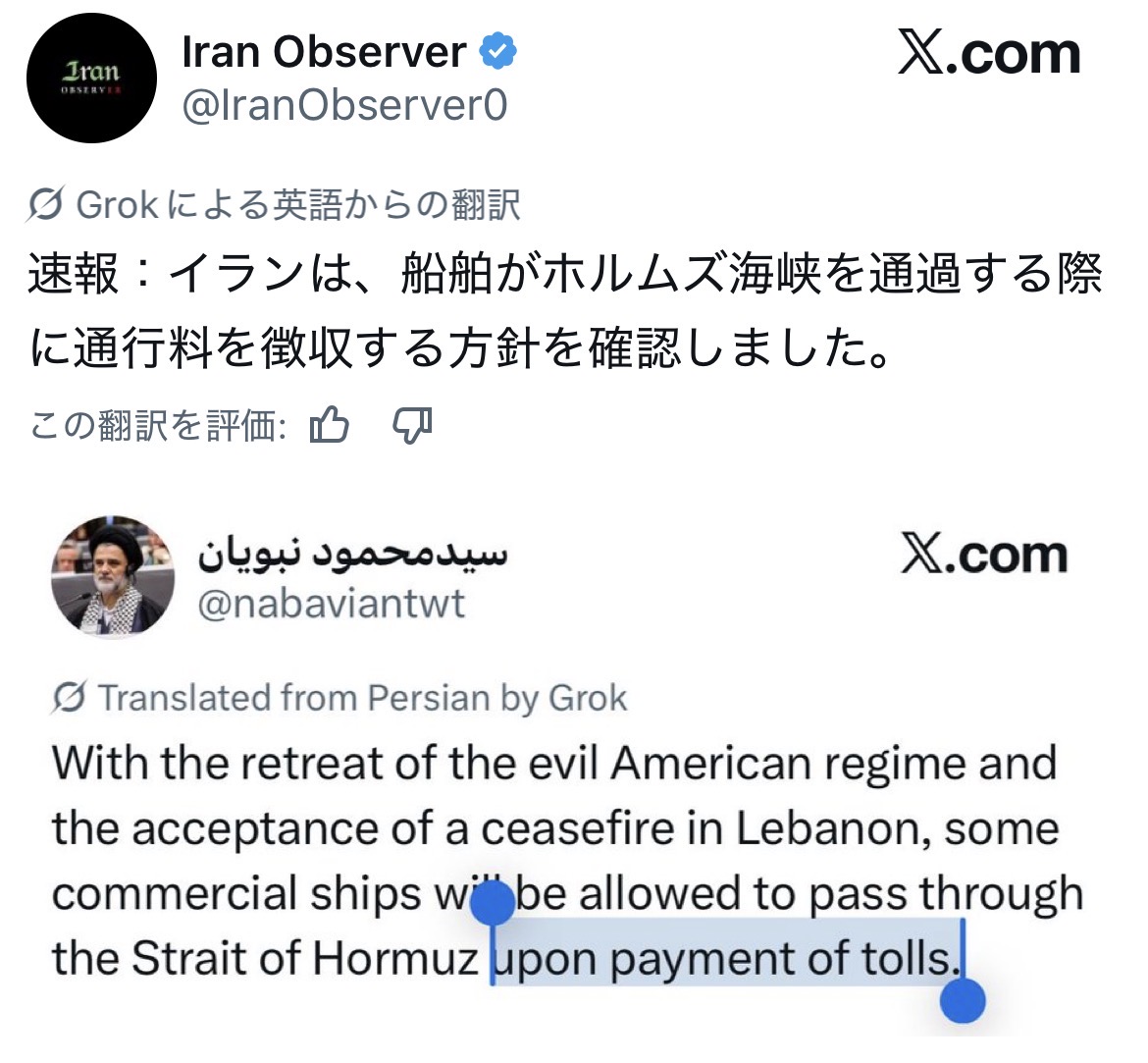Click the Grok icon beside Japanese translation note
The height and width of the screenshot is (1063, 1148).
tap(45, 204)
